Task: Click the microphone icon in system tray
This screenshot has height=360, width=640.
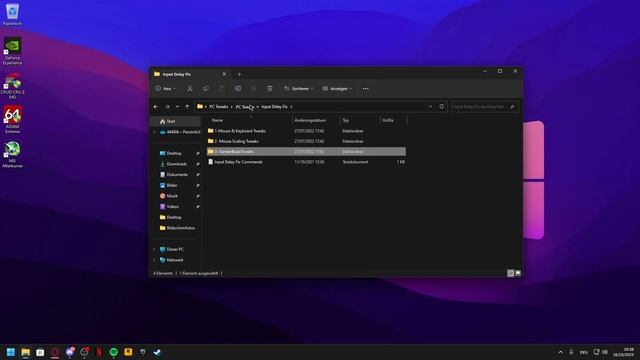Action: point(571,352)
